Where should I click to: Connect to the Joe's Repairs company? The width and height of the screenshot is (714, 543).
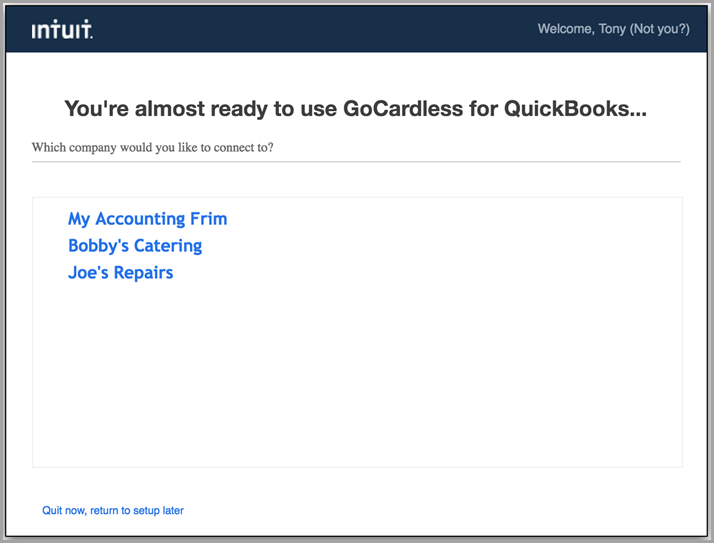121,272
